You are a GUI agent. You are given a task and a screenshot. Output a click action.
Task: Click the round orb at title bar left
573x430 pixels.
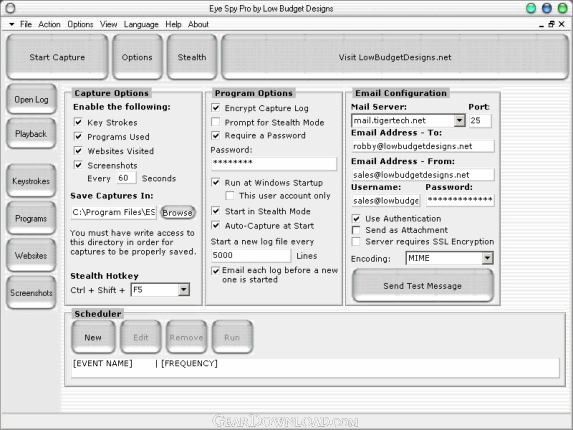point(11,8)
